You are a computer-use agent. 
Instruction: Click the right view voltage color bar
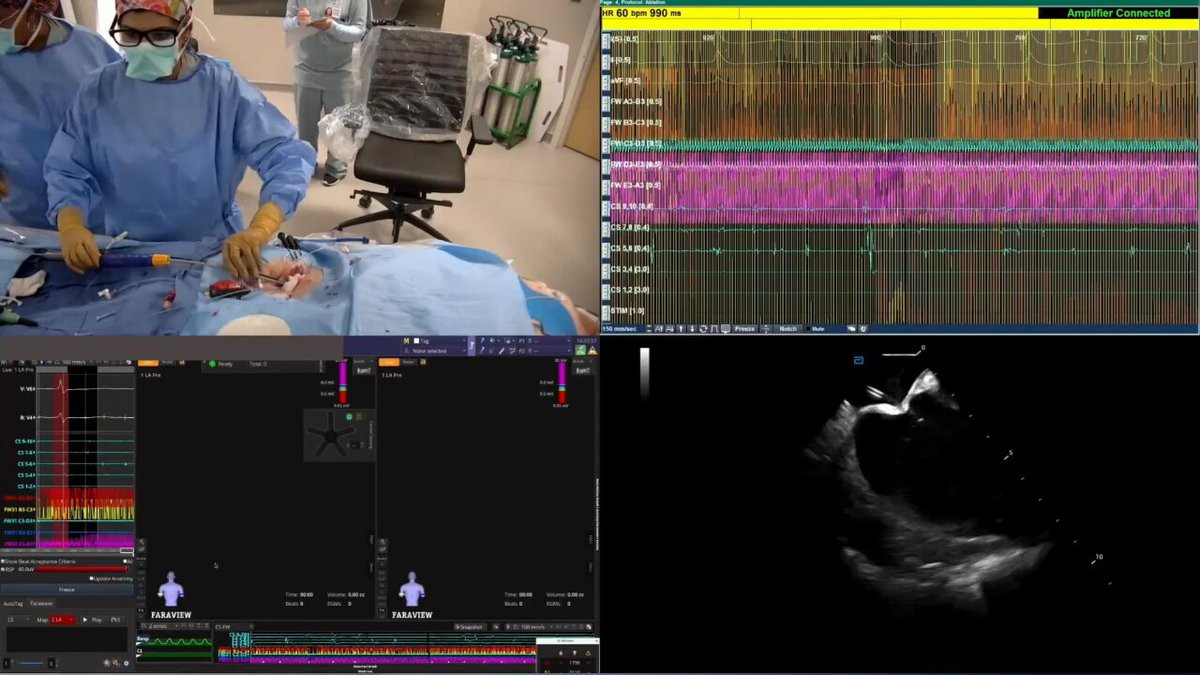click(561, 383)
